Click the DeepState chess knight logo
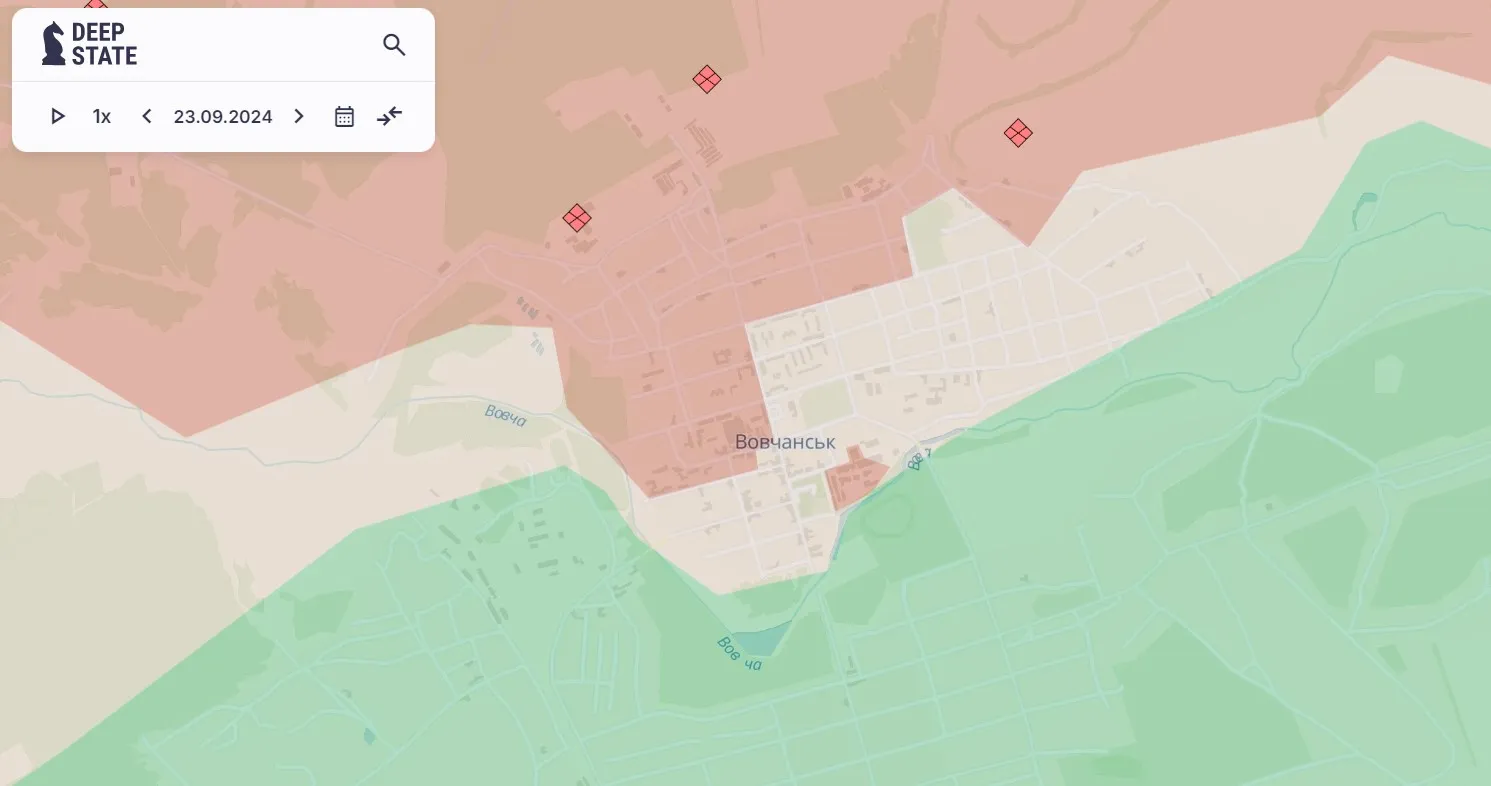The height and width of the screenshot is (786, 1491). click(53, 44)
